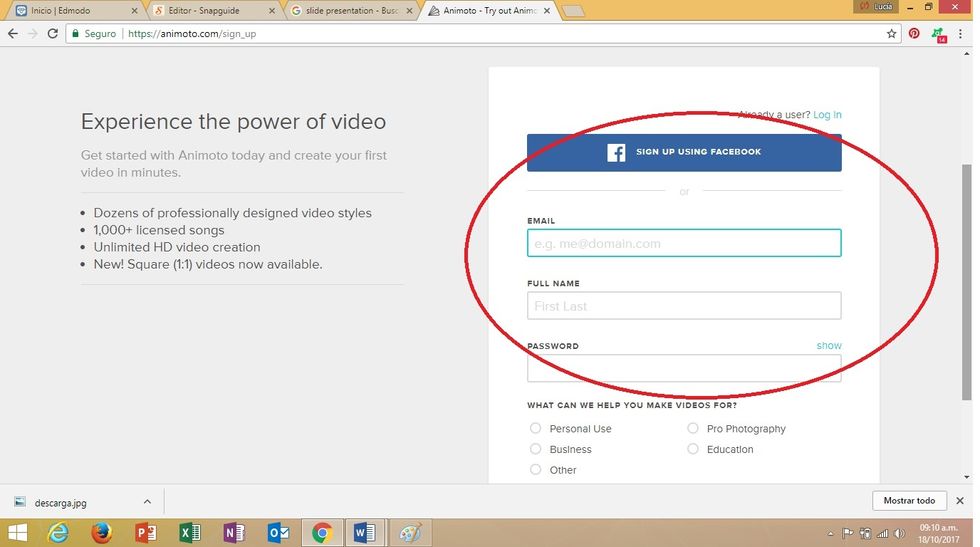The image size is (980, 547).
Task: Open a new browser tab
Action: (x=573, y=11)
